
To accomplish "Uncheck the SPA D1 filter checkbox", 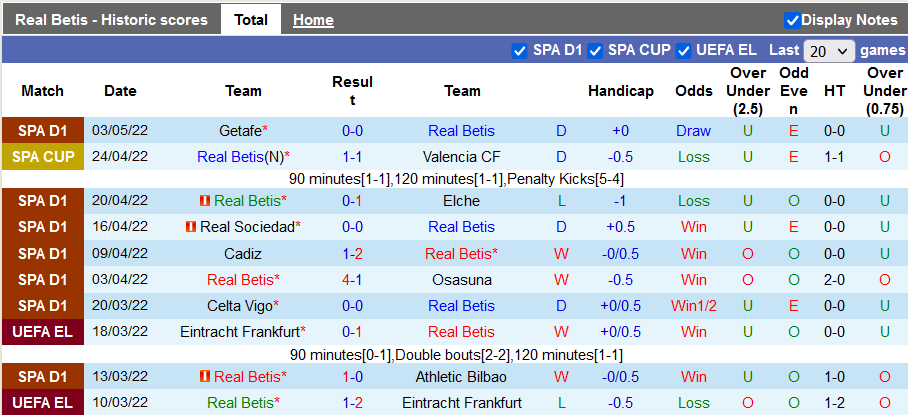I will point(519,50).
